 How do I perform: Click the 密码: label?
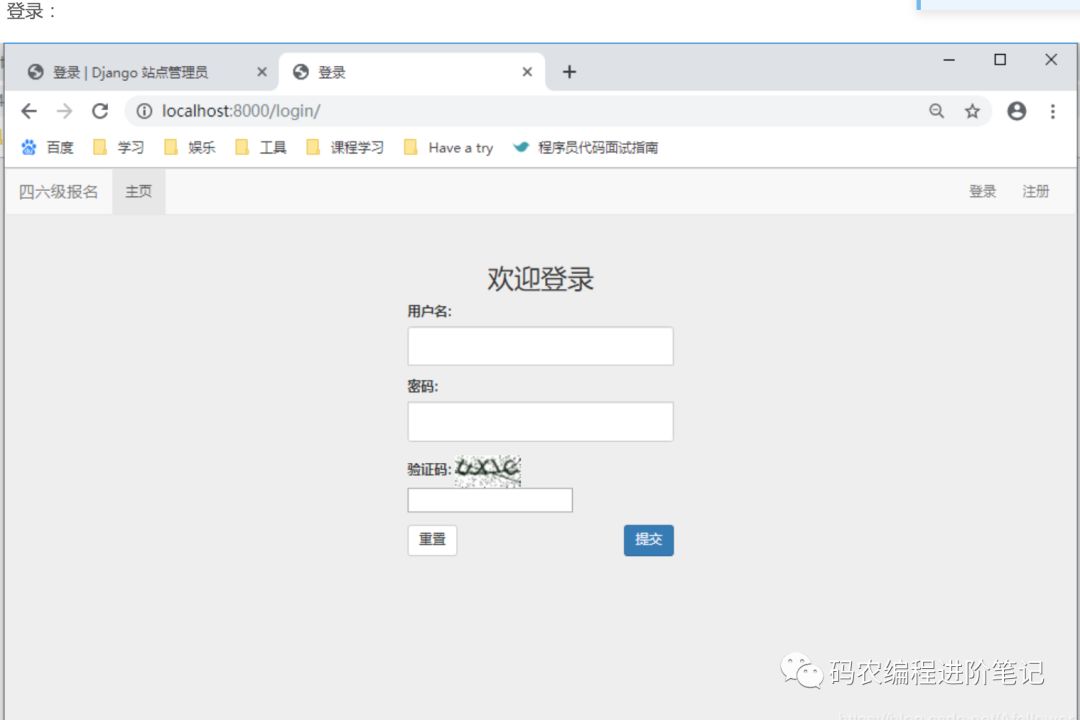[422, 387]
